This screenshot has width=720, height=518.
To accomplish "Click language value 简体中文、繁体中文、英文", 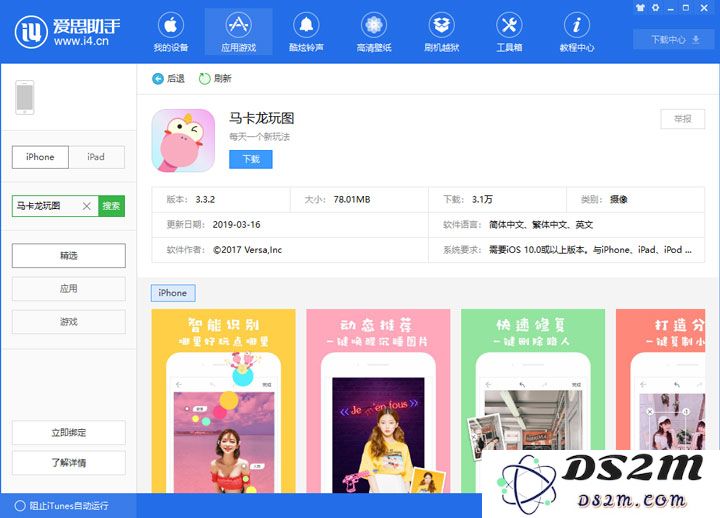I will 541,225.
